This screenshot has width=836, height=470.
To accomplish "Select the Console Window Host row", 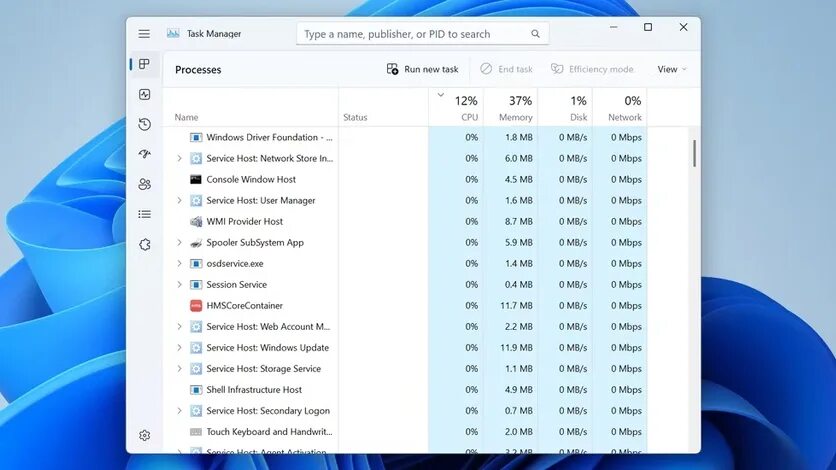I will (405, 180).
